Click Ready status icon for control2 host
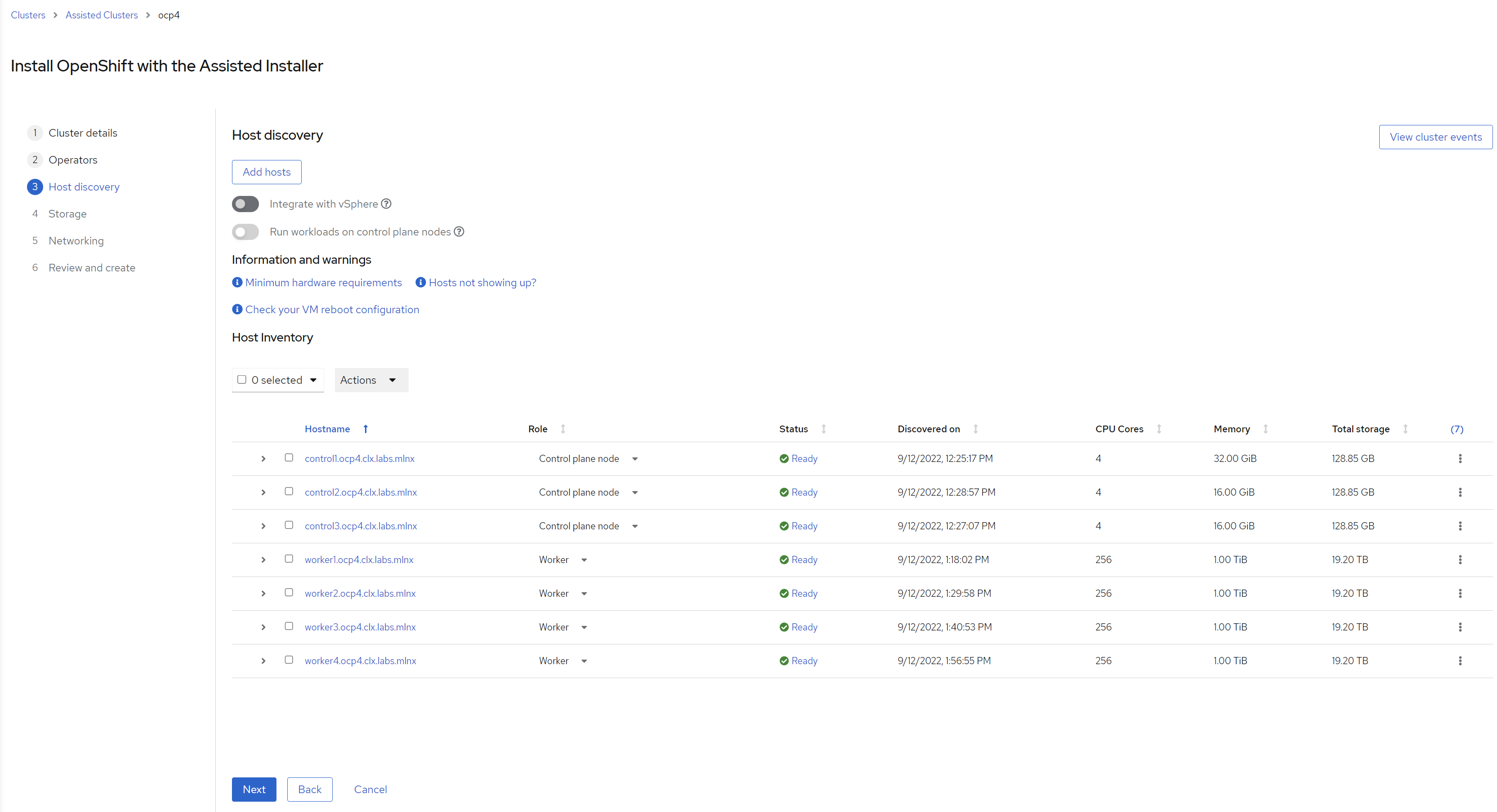1497x812 pixels. [784, 493]
